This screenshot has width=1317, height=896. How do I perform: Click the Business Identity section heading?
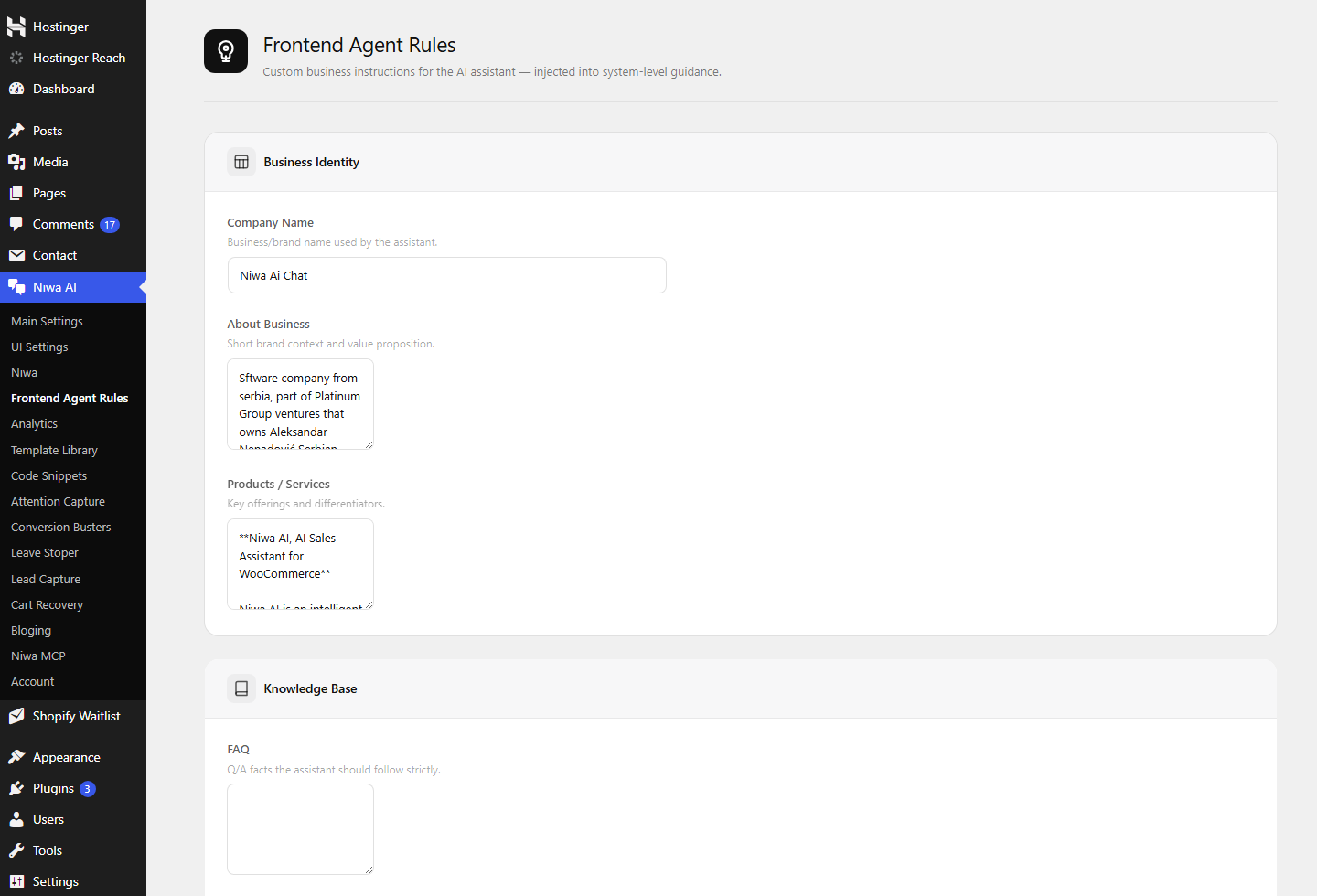pos(311,162)
